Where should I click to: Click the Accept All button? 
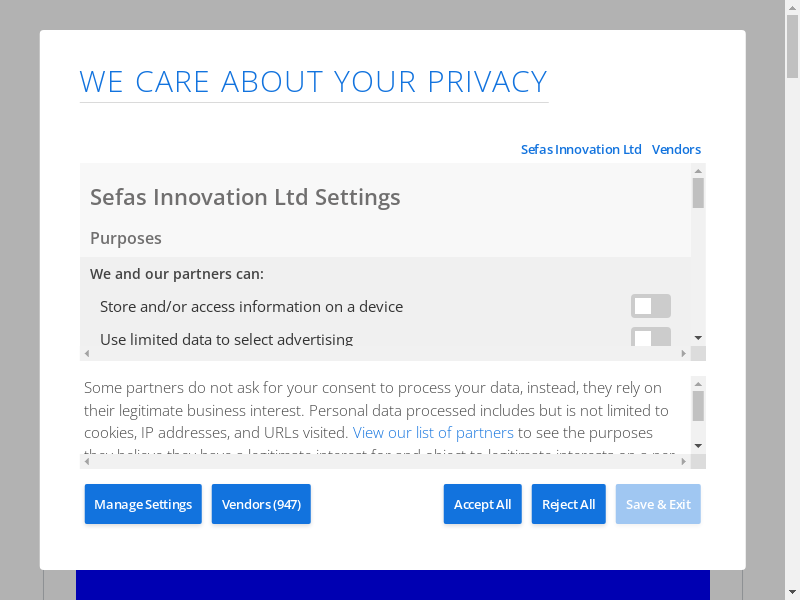click(x=482, y=504)
